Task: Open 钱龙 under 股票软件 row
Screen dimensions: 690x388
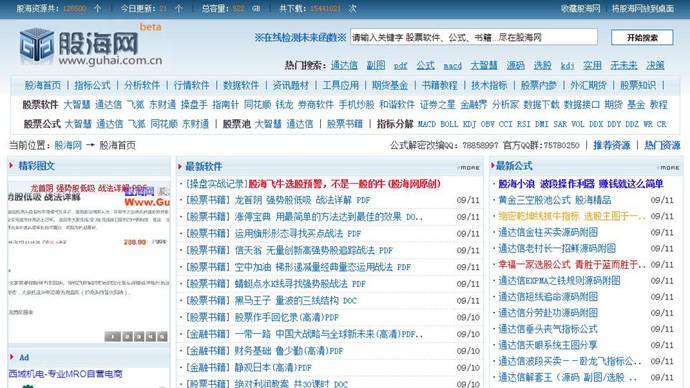Action: click(285, 105)
